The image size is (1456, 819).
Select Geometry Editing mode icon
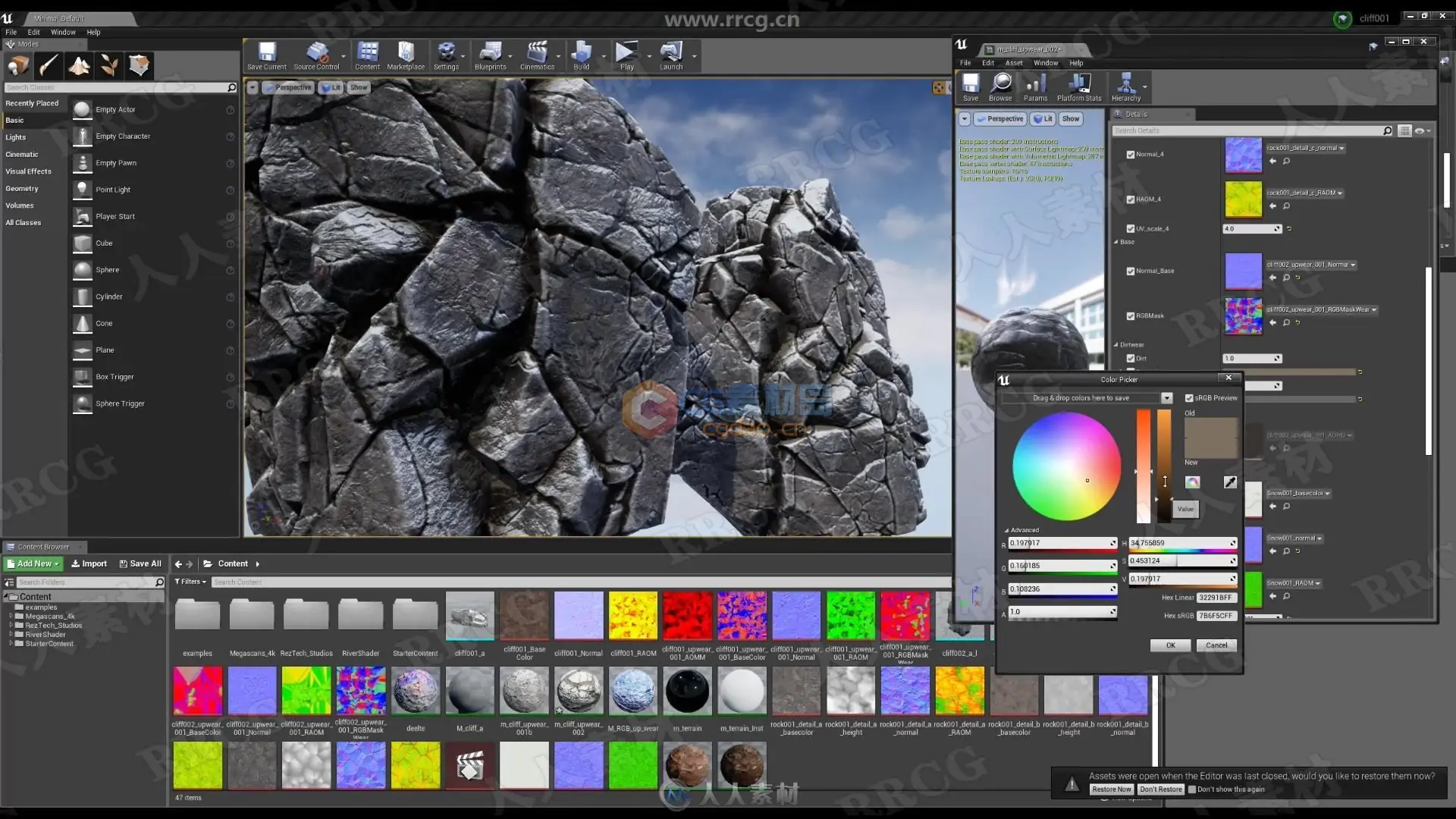coord(140,66)
